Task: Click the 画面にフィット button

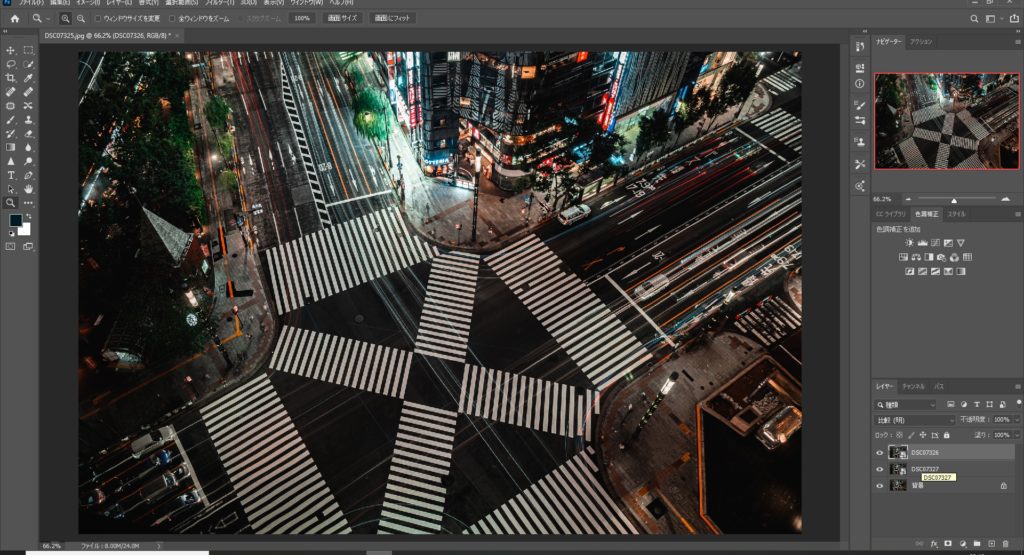Action: tap(392, 18)
